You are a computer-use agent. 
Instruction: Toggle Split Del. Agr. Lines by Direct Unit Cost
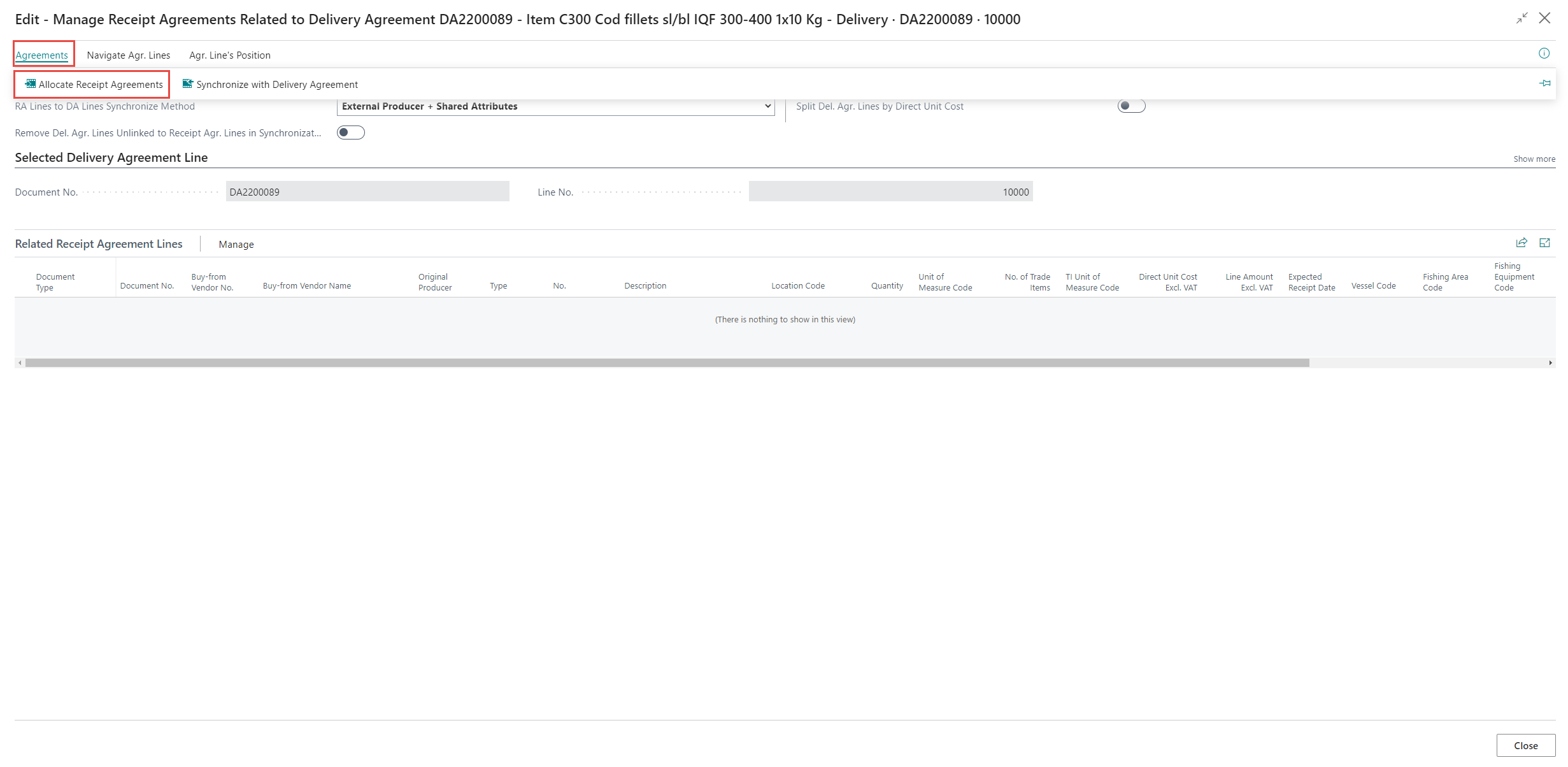(1131, 106)
